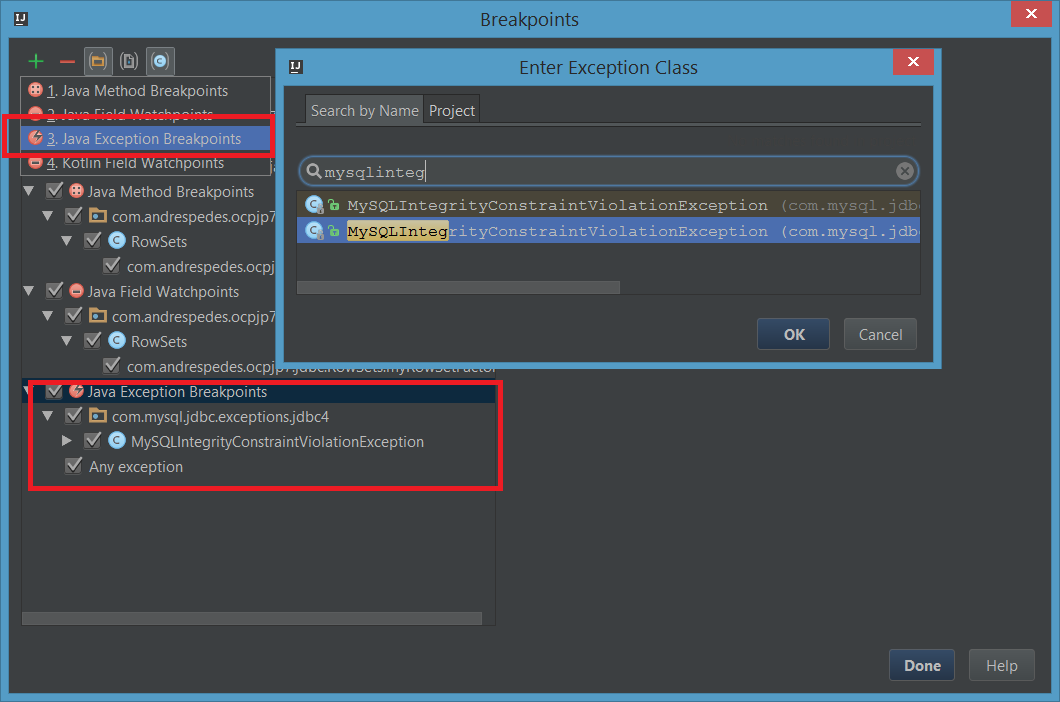Click the red minus remove breakpoint icon
The image size is (1060, 702).
(67, 62)
